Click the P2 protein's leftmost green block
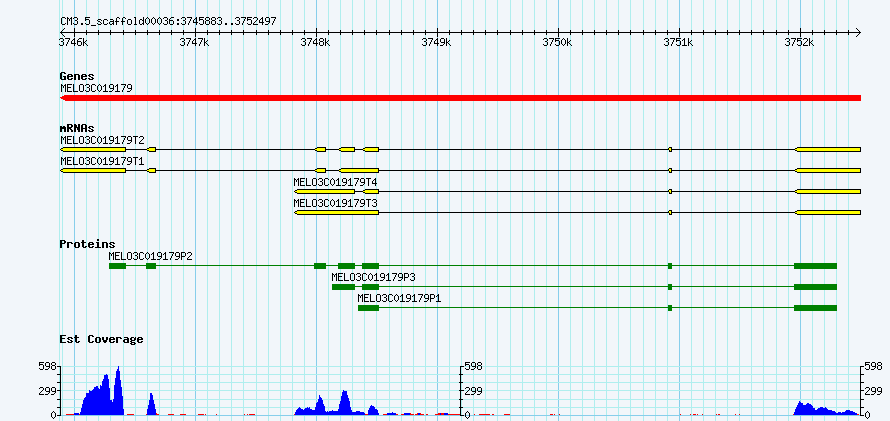890x421 pixels. pos(117,266)
